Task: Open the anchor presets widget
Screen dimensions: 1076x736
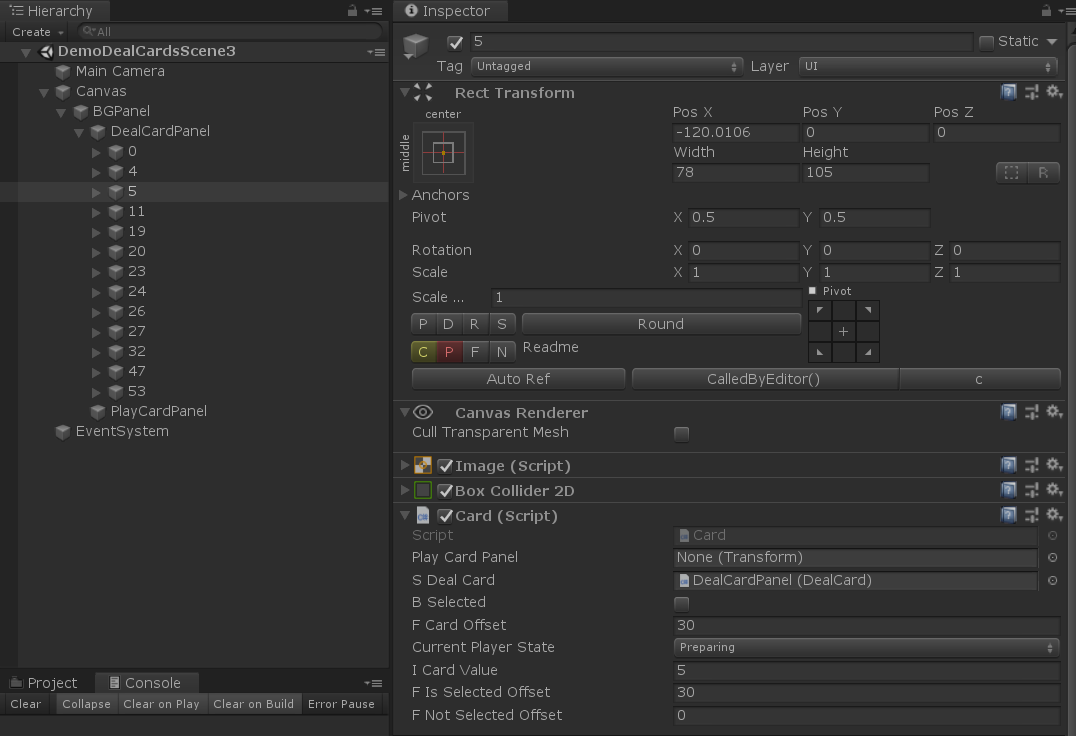Action: click(441, 152)
